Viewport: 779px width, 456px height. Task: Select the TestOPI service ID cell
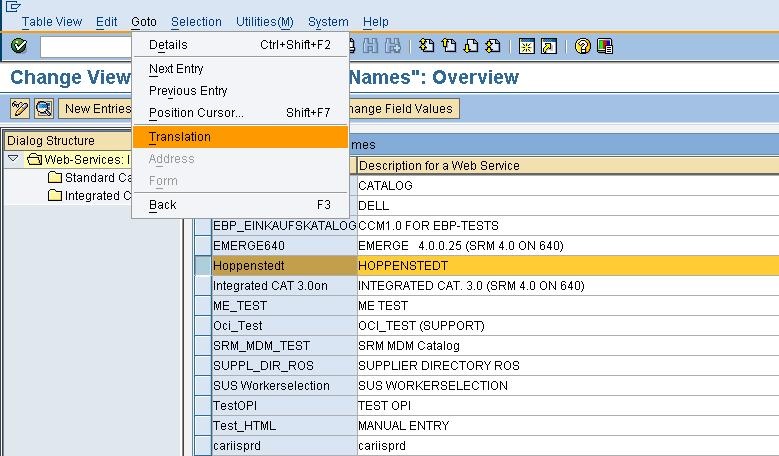(284, 405)
